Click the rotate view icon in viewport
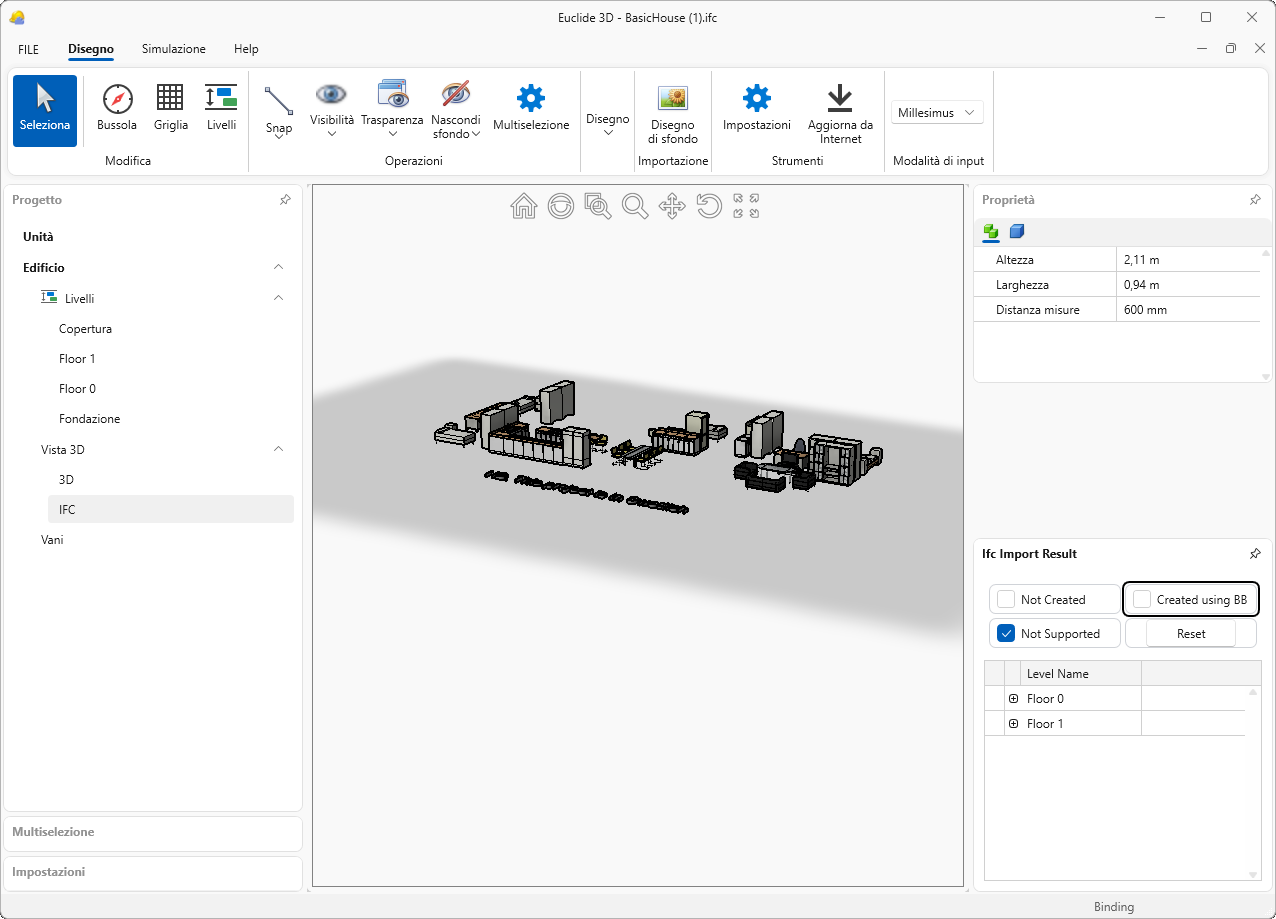This screenshot has height=919, width=1276. point(709,206)
